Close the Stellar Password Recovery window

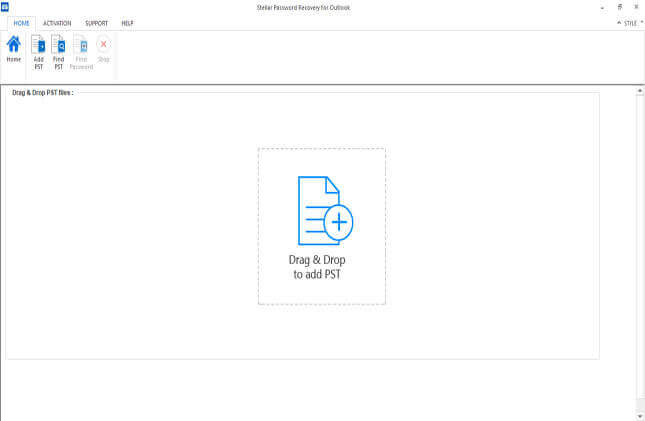[x=636, y=7]
